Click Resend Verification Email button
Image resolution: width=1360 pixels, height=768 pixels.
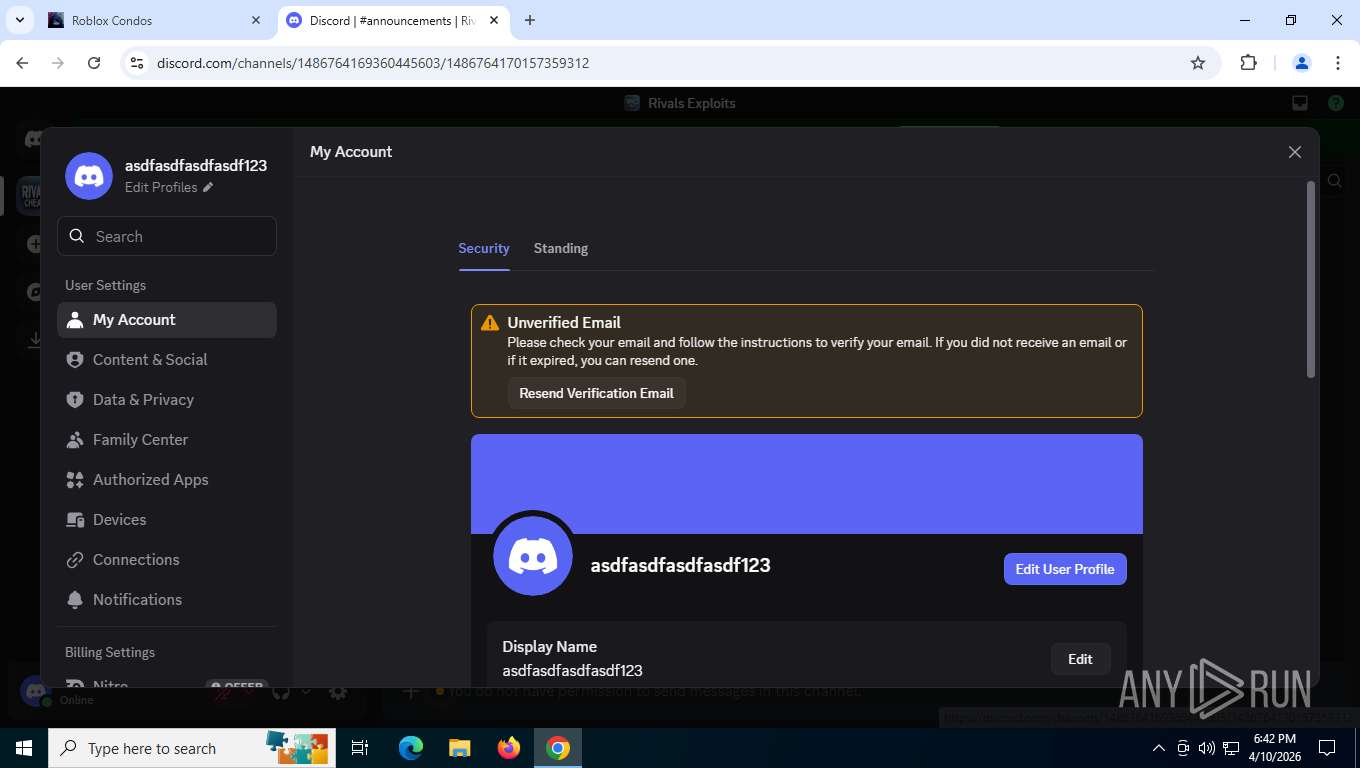(x=596, y=393)
